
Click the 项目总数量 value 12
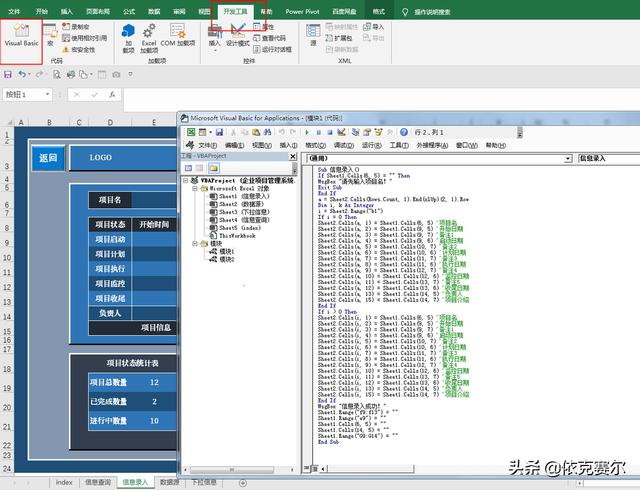(154, 382)
